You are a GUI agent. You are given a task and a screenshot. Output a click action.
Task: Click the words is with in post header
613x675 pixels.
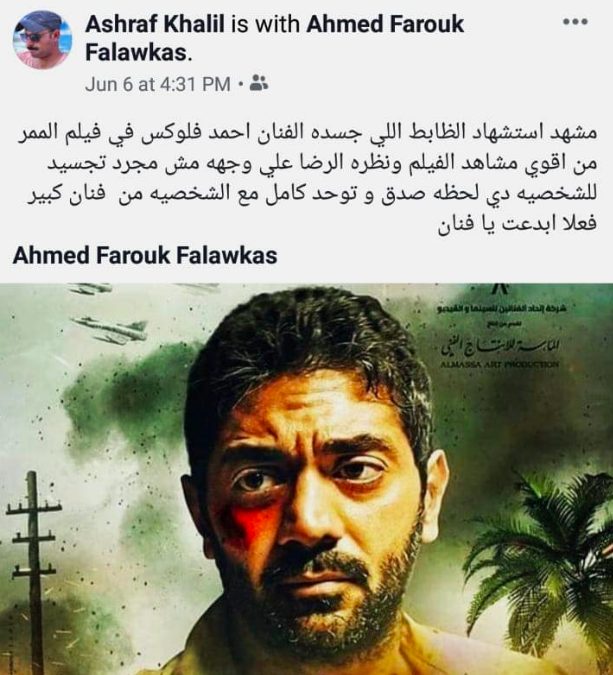click(265, 24)
